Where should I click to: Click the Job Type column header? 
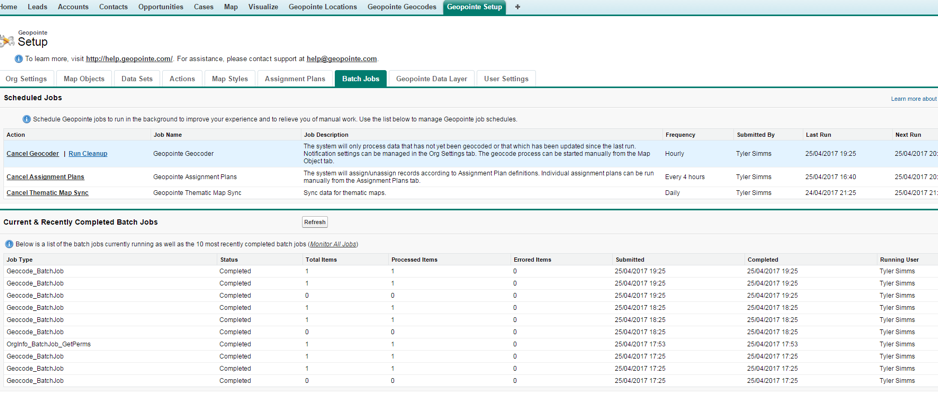[x=19, y=260]
